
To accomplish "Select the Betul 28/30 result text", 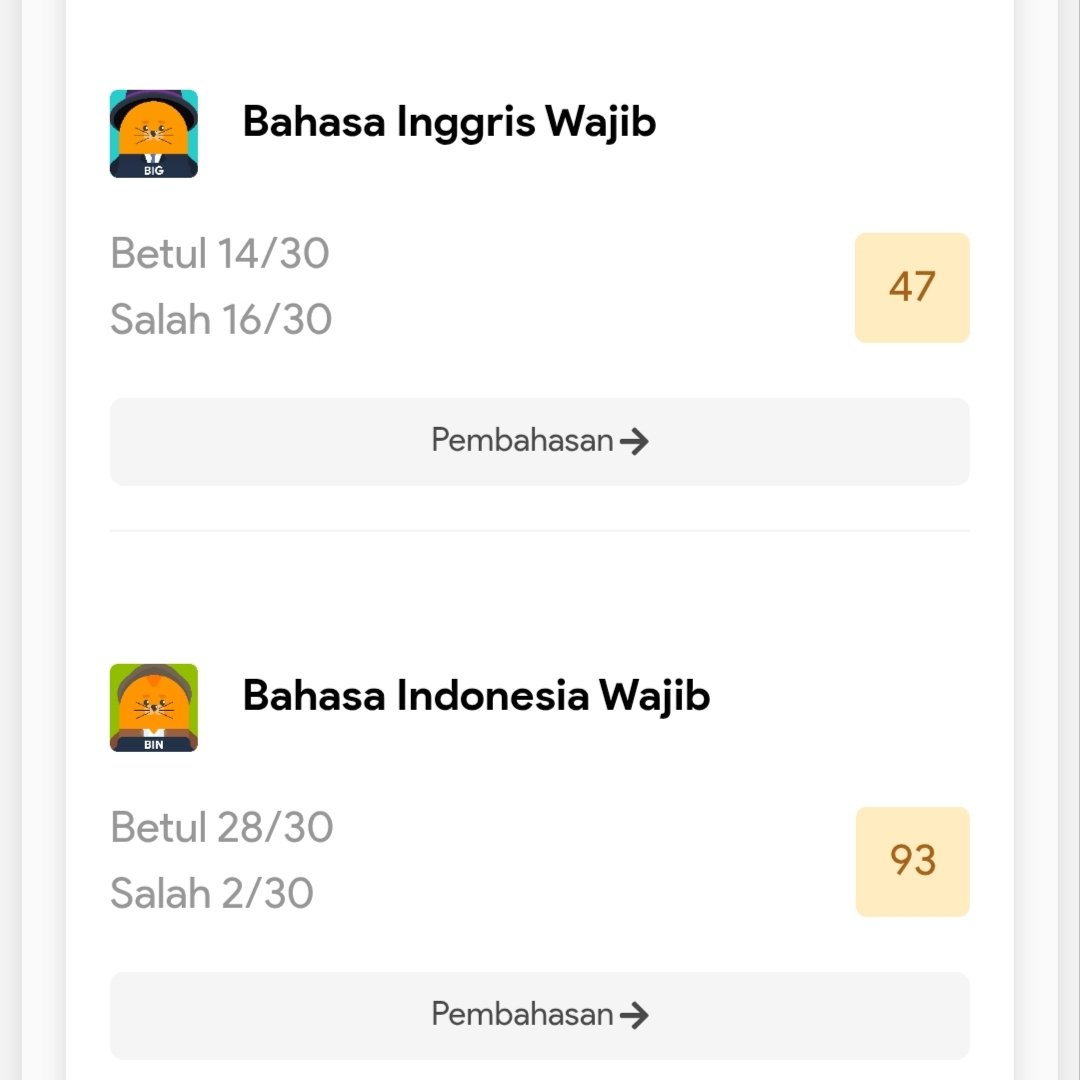I will pyautogui.click(x=222, y=827).
